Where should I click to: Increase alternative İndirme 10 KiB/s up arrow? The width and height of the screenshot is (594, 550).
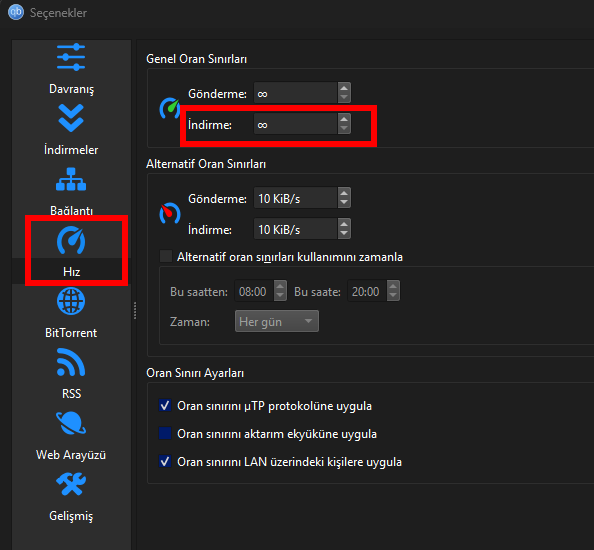point(344,223)
